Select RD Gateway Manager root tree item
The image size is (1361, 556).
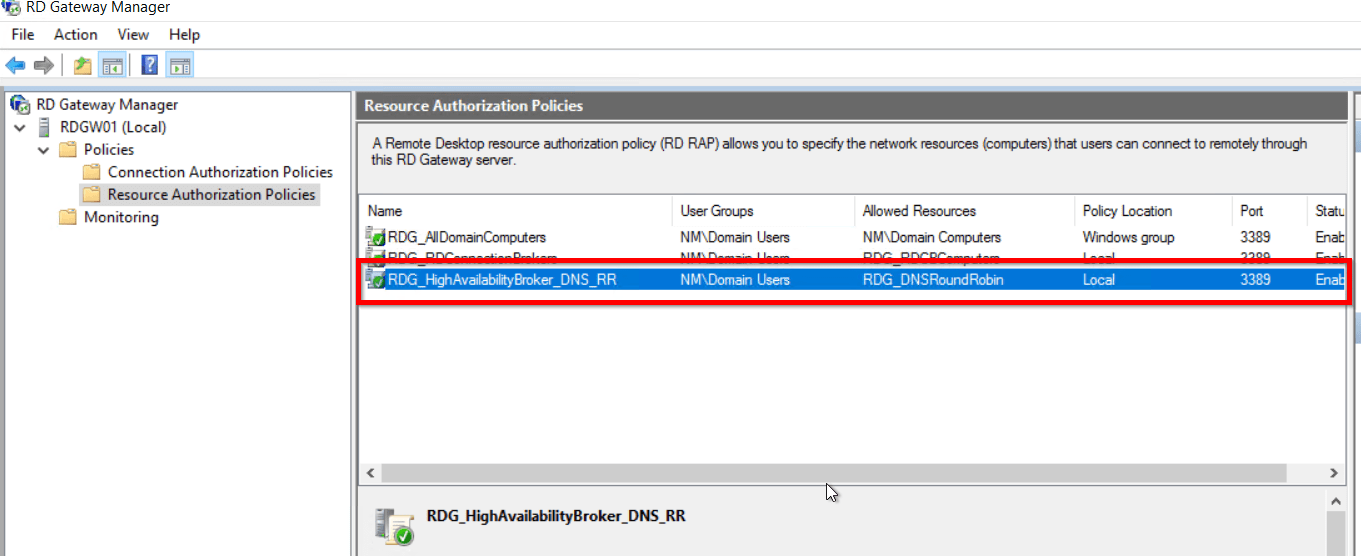(107, 104)
